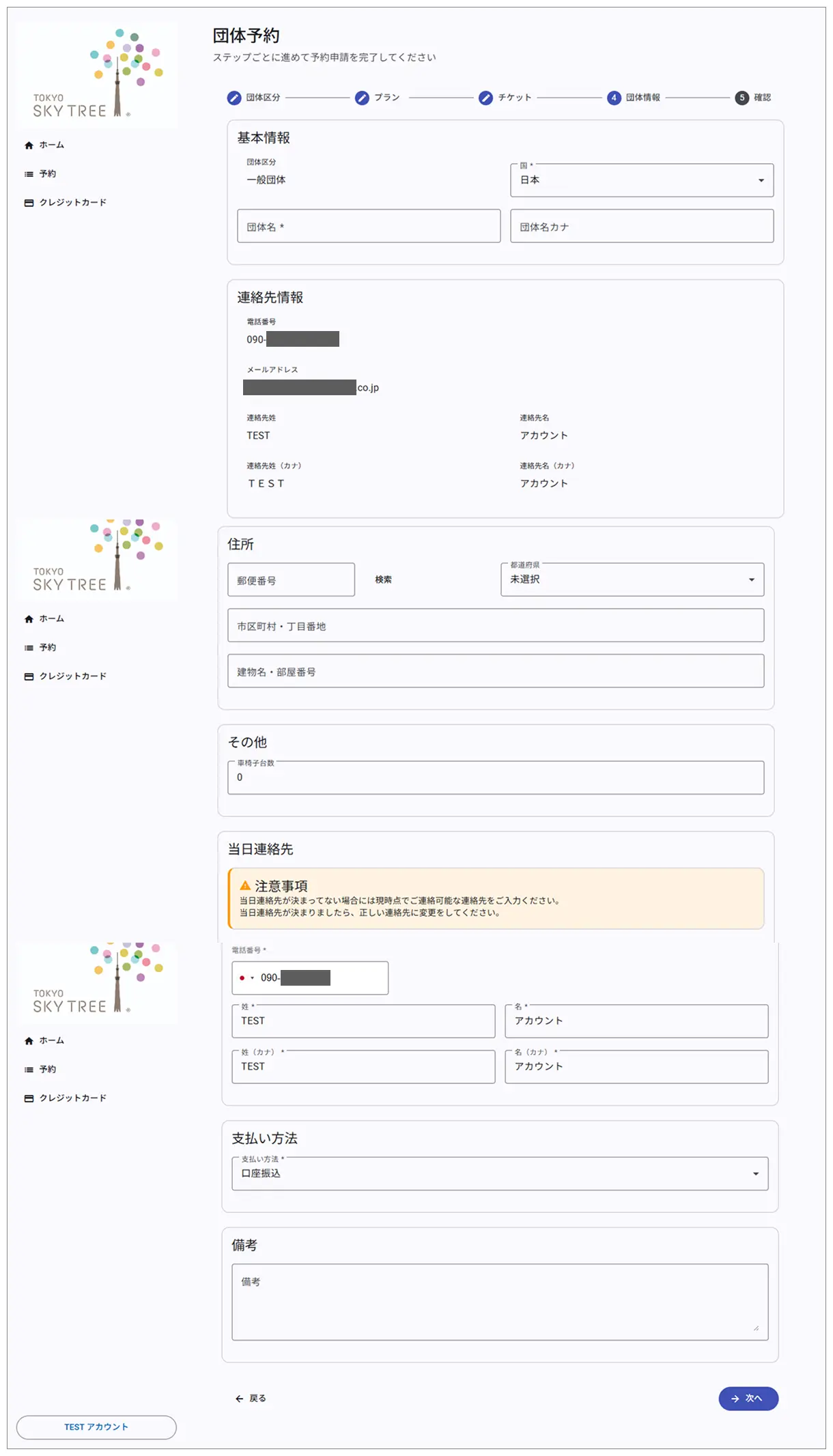Click the TEST アカウント account button
This screenshot has height=1456, width=833.
pos(96,1427)
